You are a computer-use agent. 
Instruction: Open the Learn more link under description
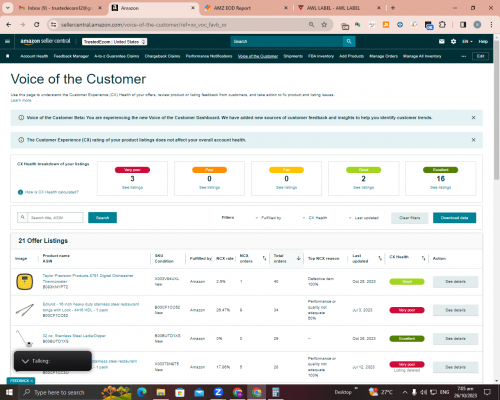tap(21, 100)
